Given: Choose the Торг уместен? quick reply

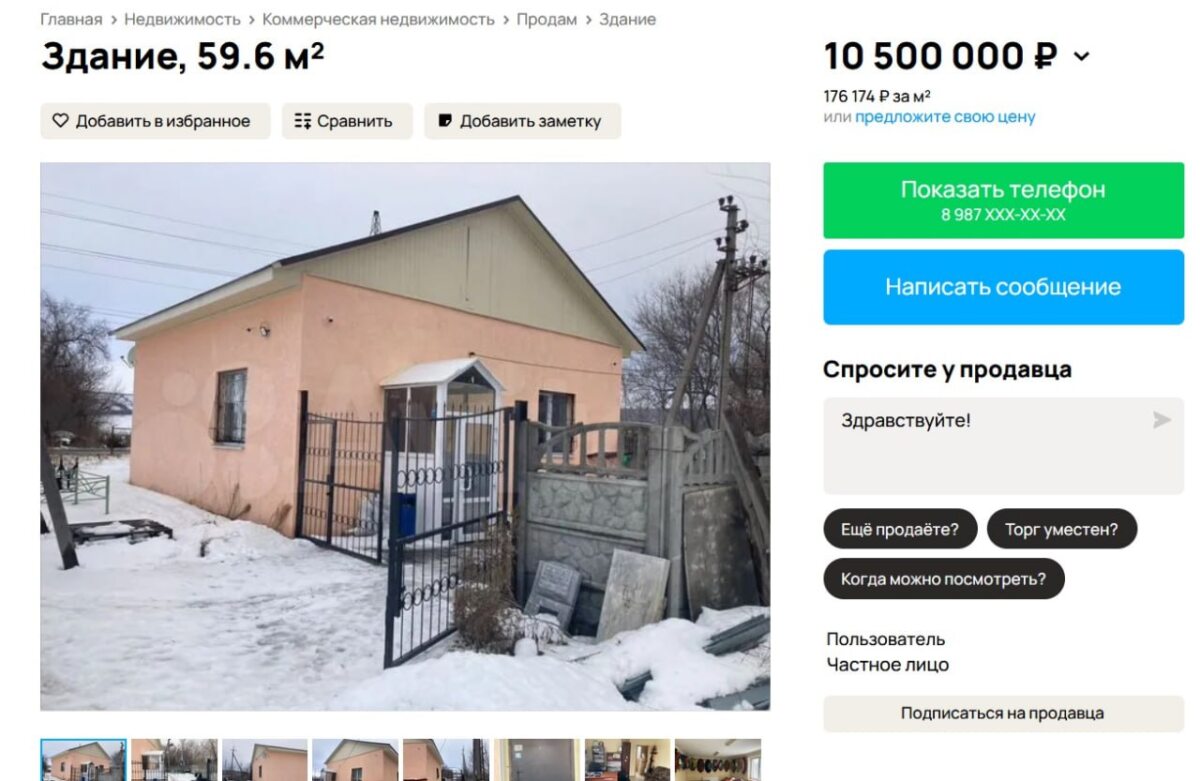Looking at the screenshot, I should tap(1061, 529).
